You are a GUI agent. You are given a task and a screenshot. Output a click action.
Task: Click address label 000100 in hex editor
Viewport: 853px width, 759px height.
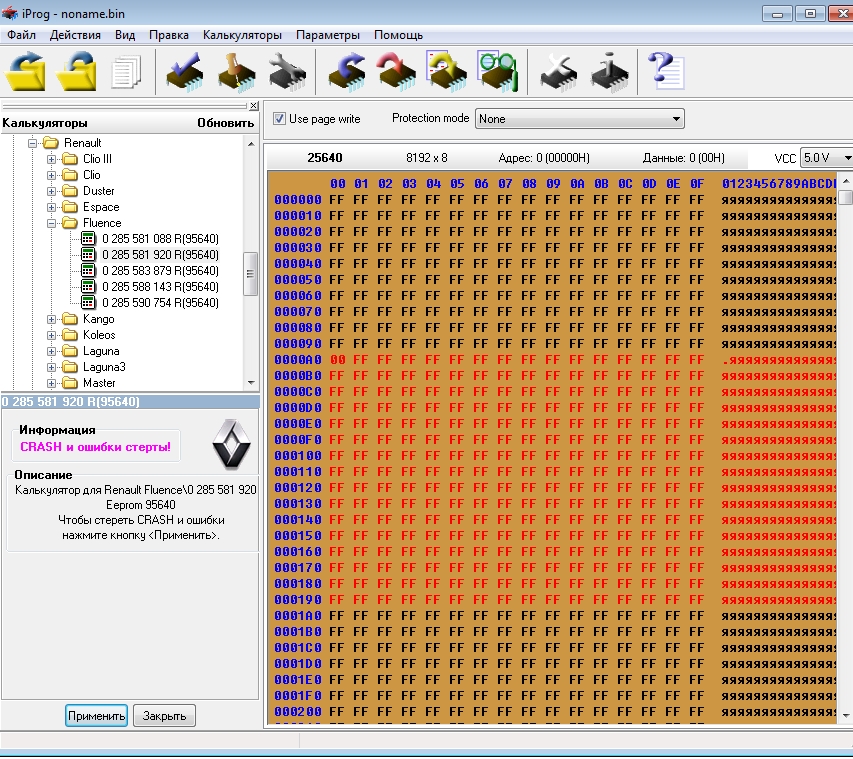[298, 455]
